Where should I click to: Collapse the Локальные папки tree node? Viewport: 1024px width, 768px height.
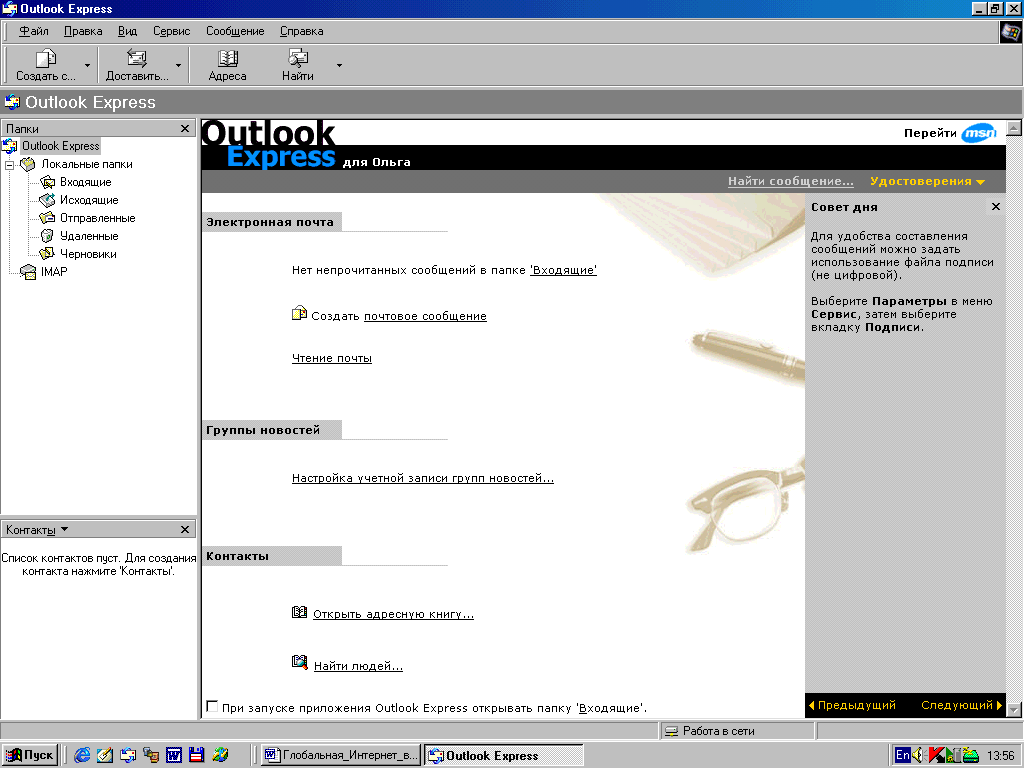tap(10, 165)
